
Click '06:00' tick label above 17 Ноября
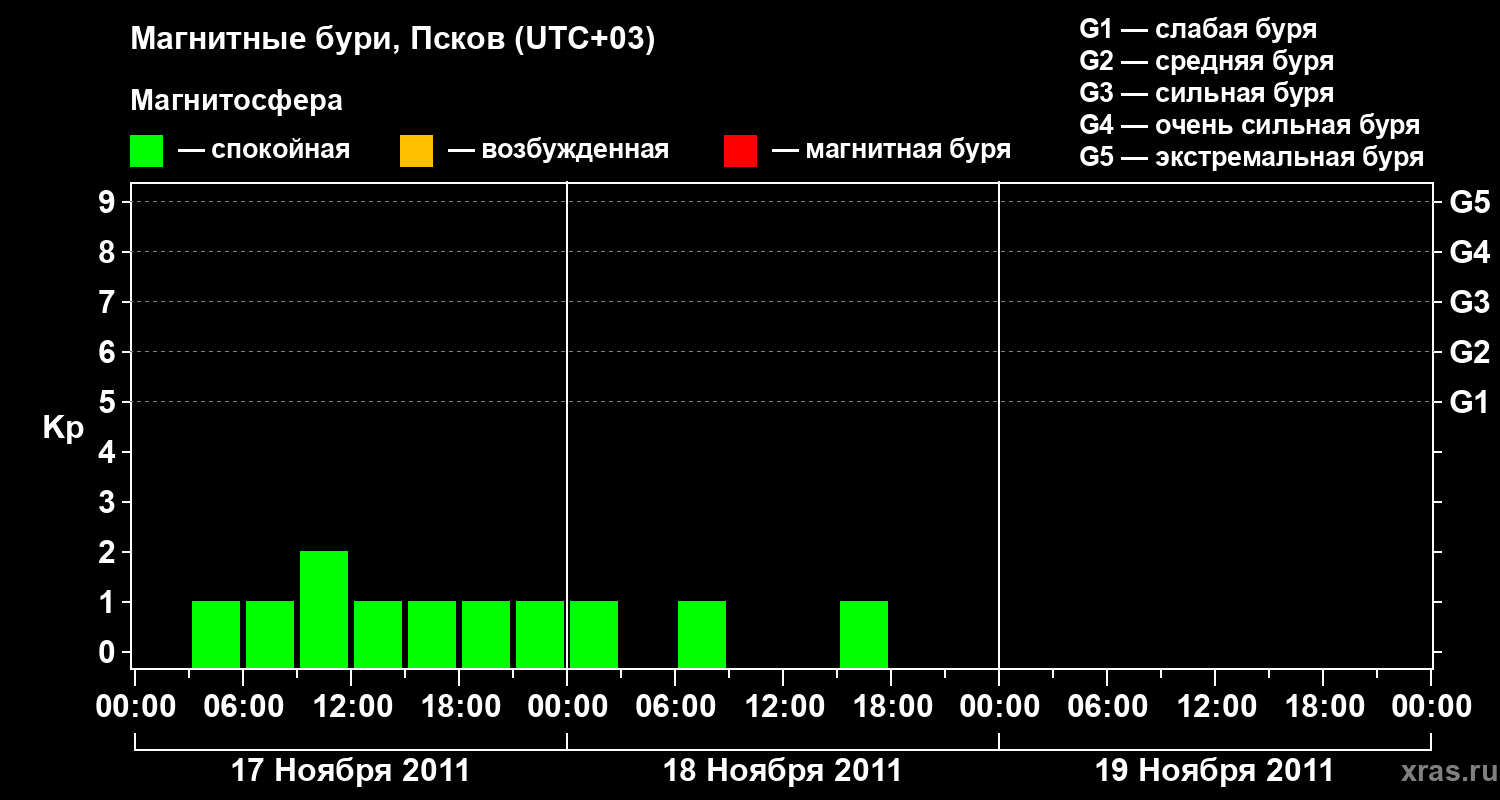pyautogui.click(x=243, y=707)
